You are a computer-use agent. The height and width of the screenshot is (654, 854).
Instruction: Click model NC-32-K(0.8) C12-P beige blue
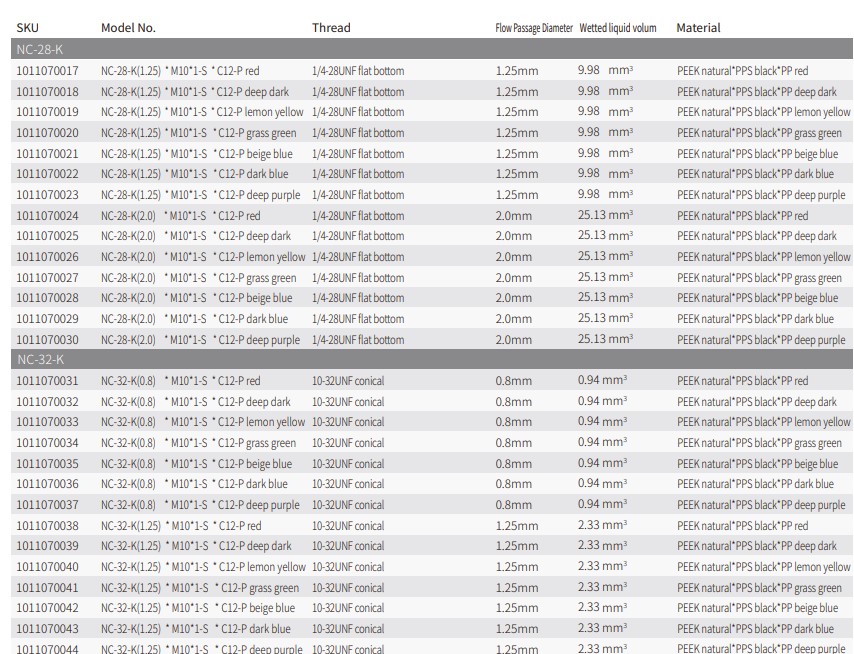coord(197,463)
